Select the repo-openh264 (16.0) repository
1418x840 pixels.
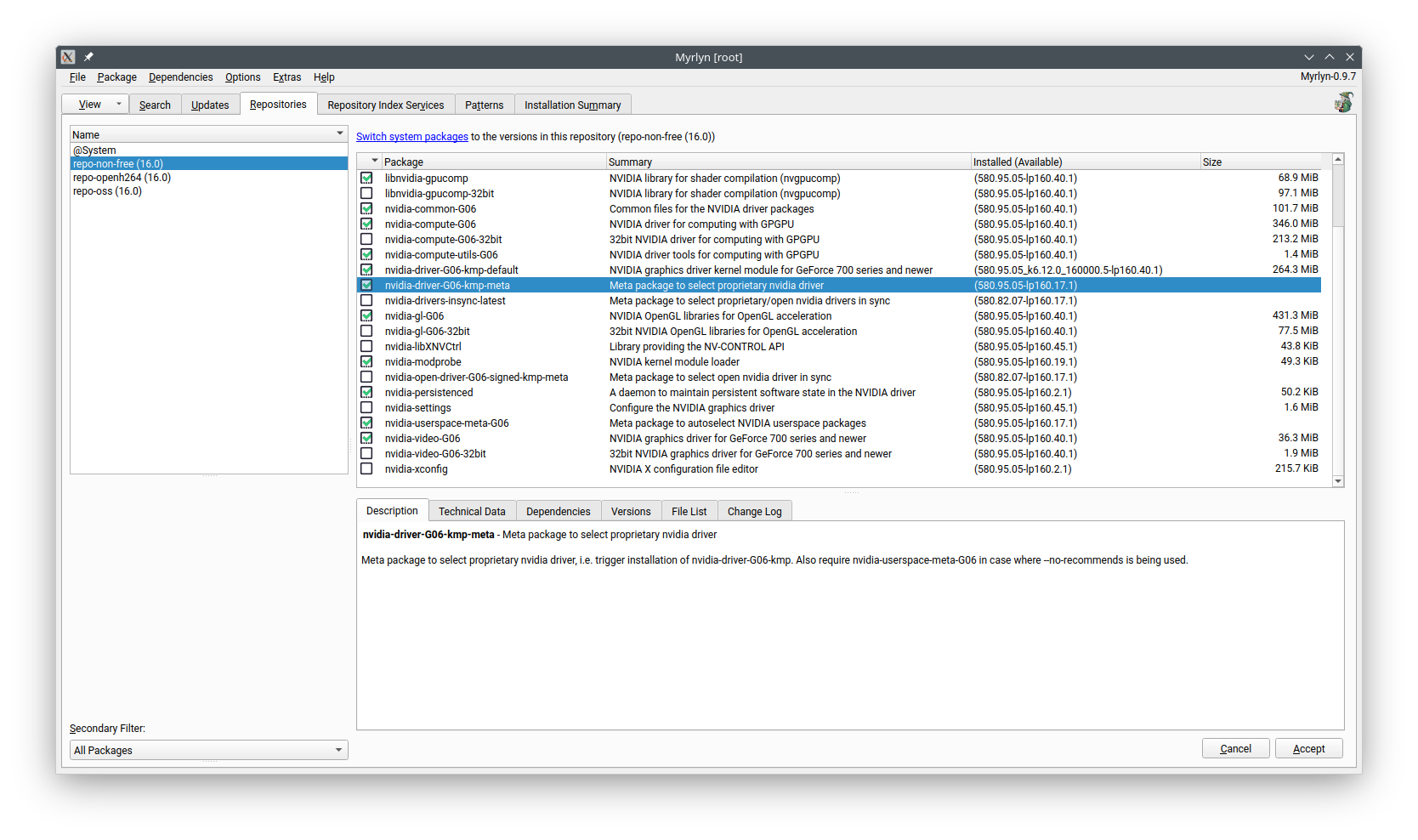pos(209,178)
